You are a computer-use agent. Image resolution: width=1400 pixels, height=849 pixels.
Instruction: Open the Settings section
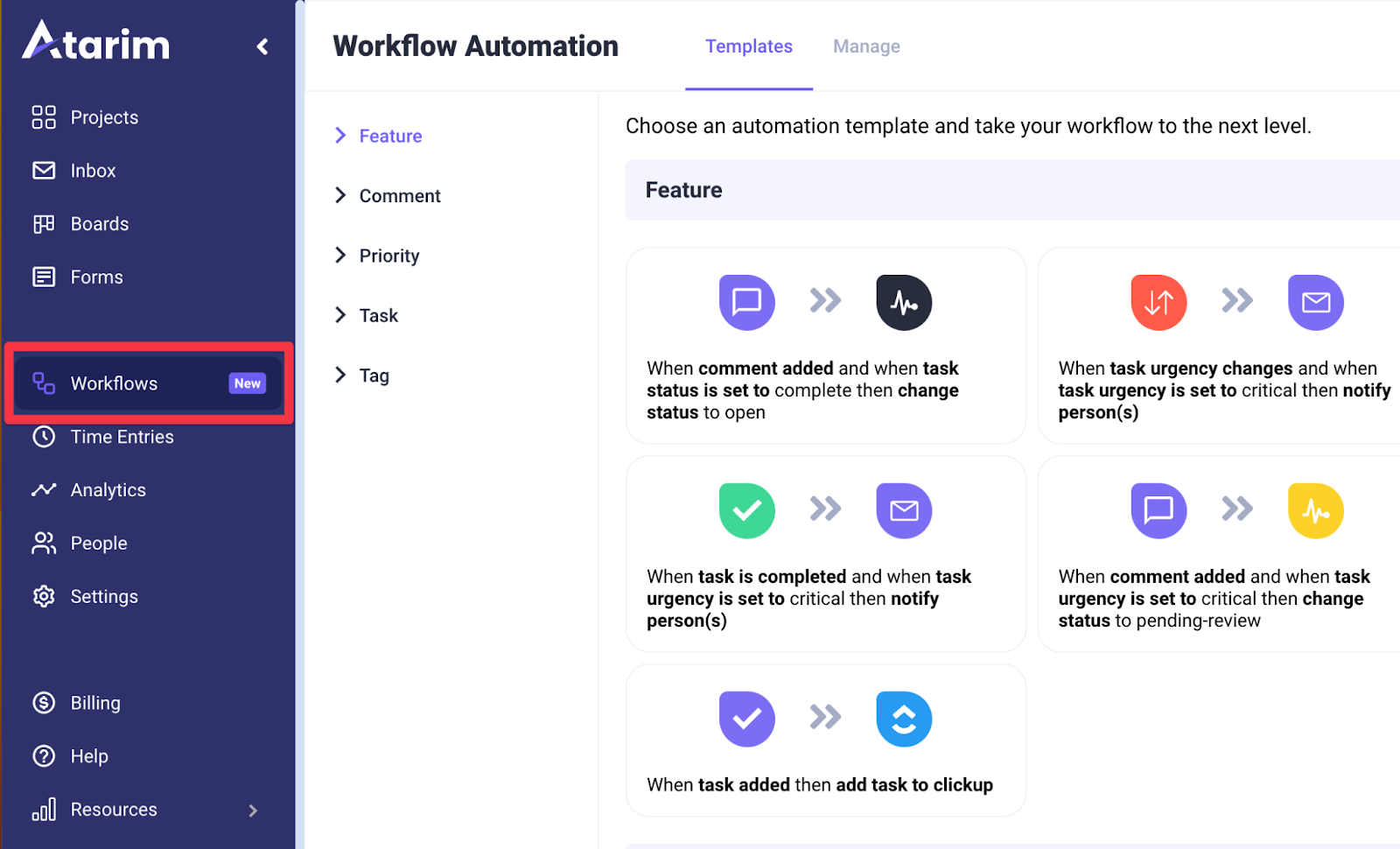click(105, 596)
